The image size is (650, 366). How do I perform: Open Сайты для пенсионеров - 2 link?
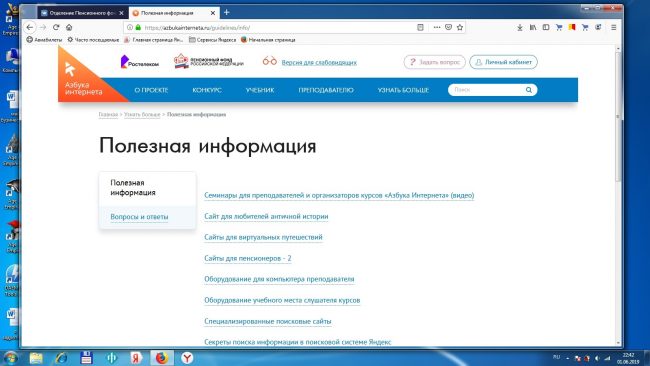point(247,258)
